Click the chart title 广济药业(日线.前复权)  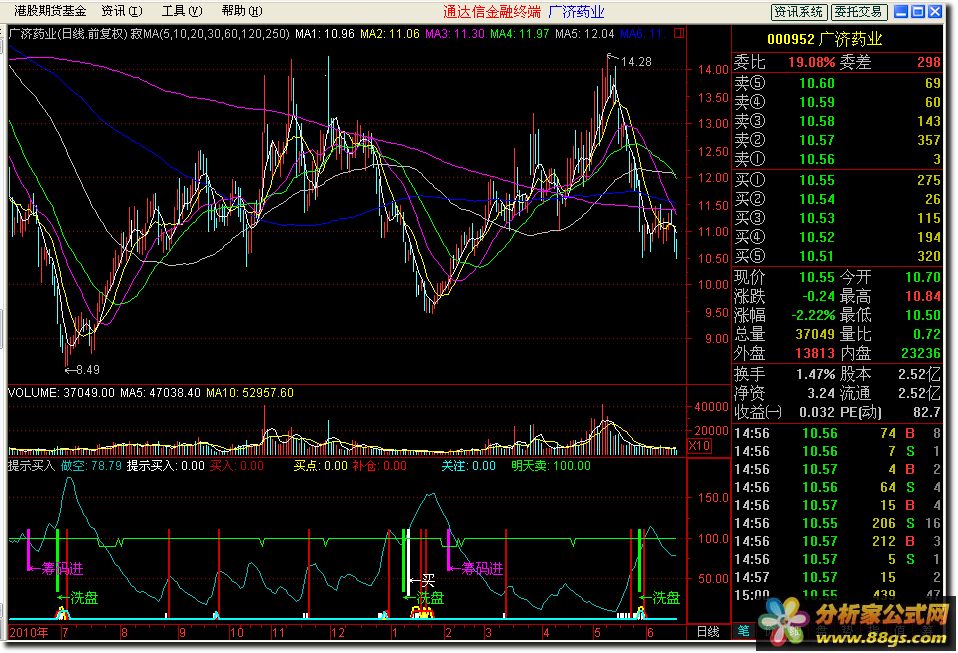[x=69, y=34]
